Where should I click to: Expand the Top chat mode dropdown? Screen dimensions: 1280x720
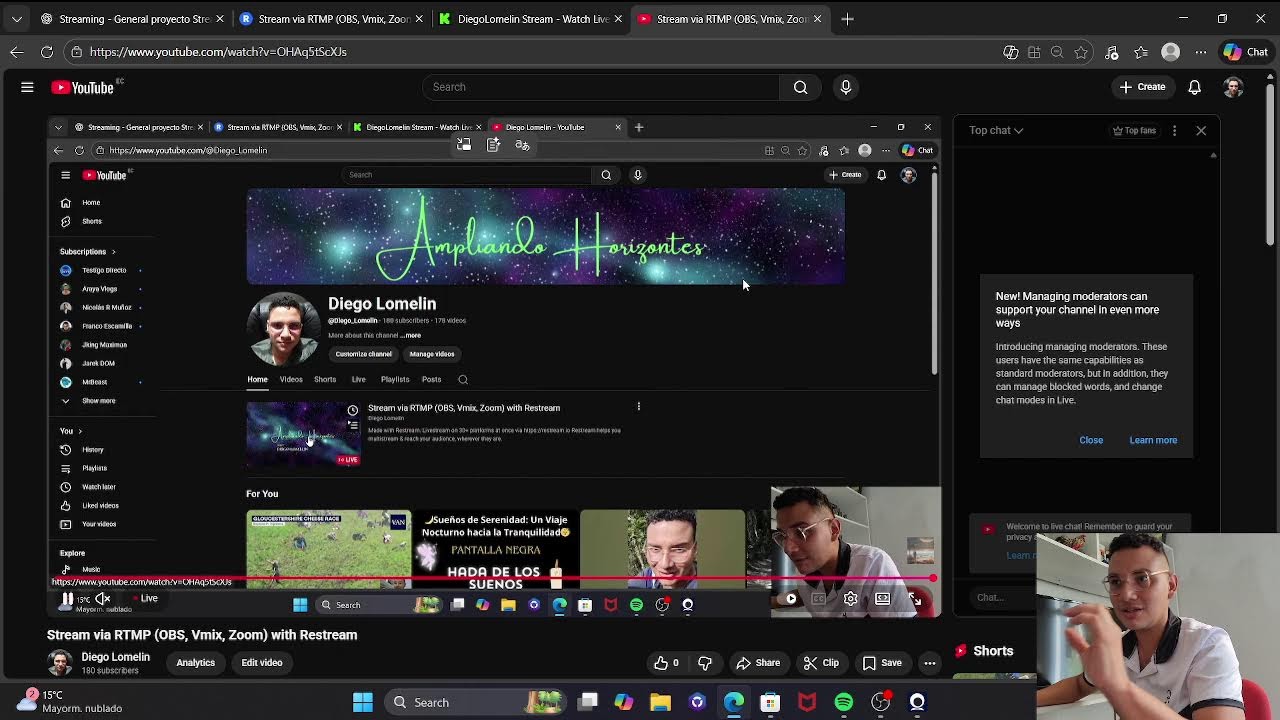(995, 130)
